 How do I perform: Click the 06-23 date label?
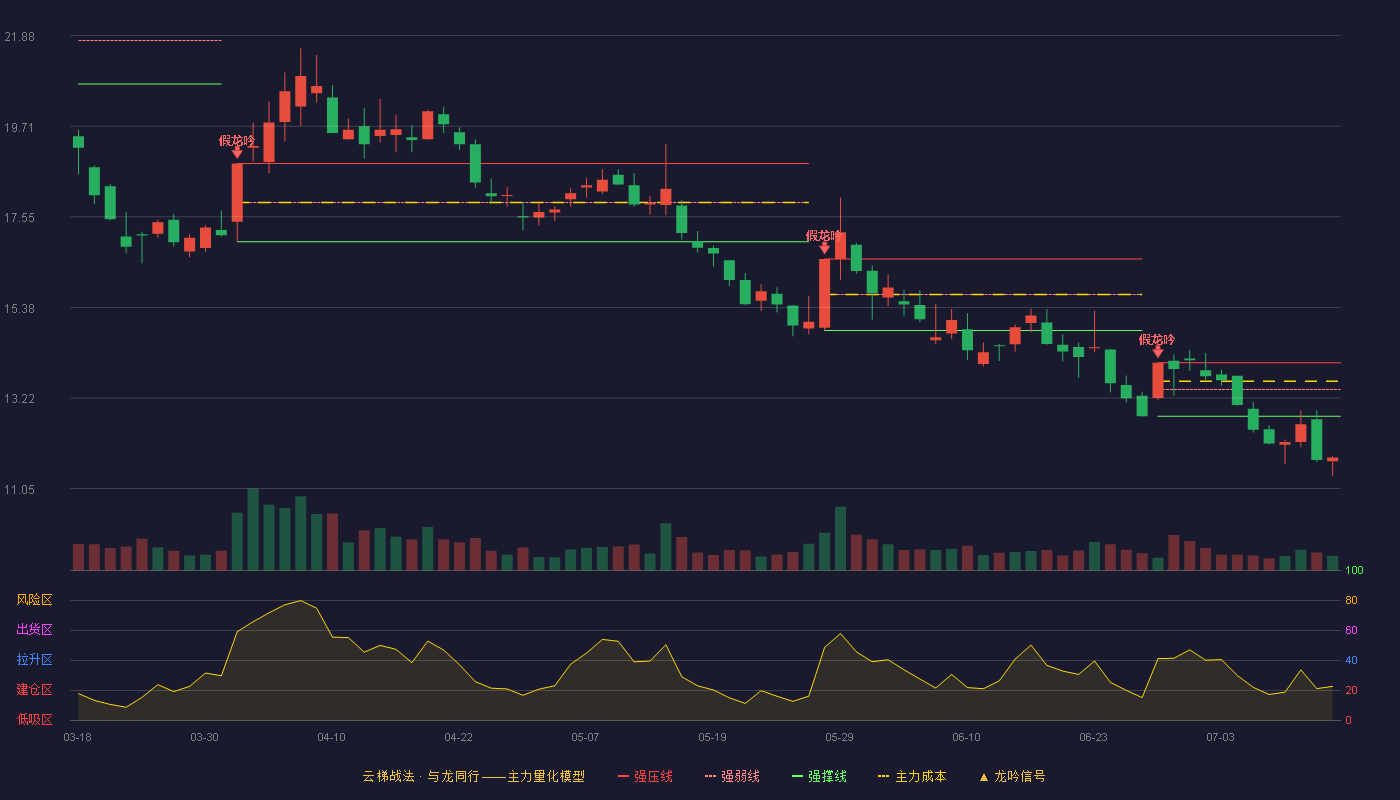click(1093, 737)
